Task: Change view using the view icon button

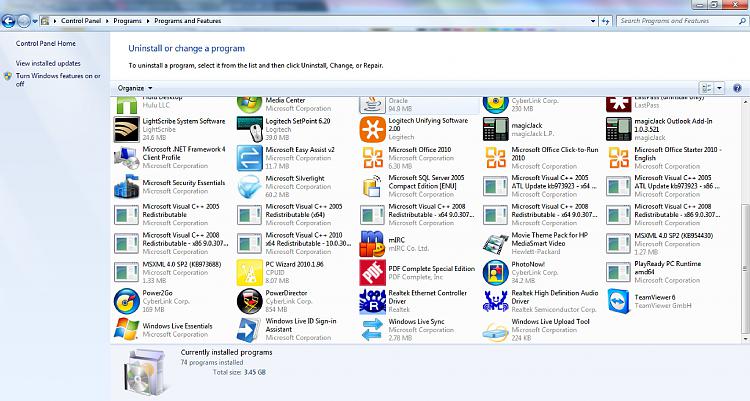Action: (706, 88)
